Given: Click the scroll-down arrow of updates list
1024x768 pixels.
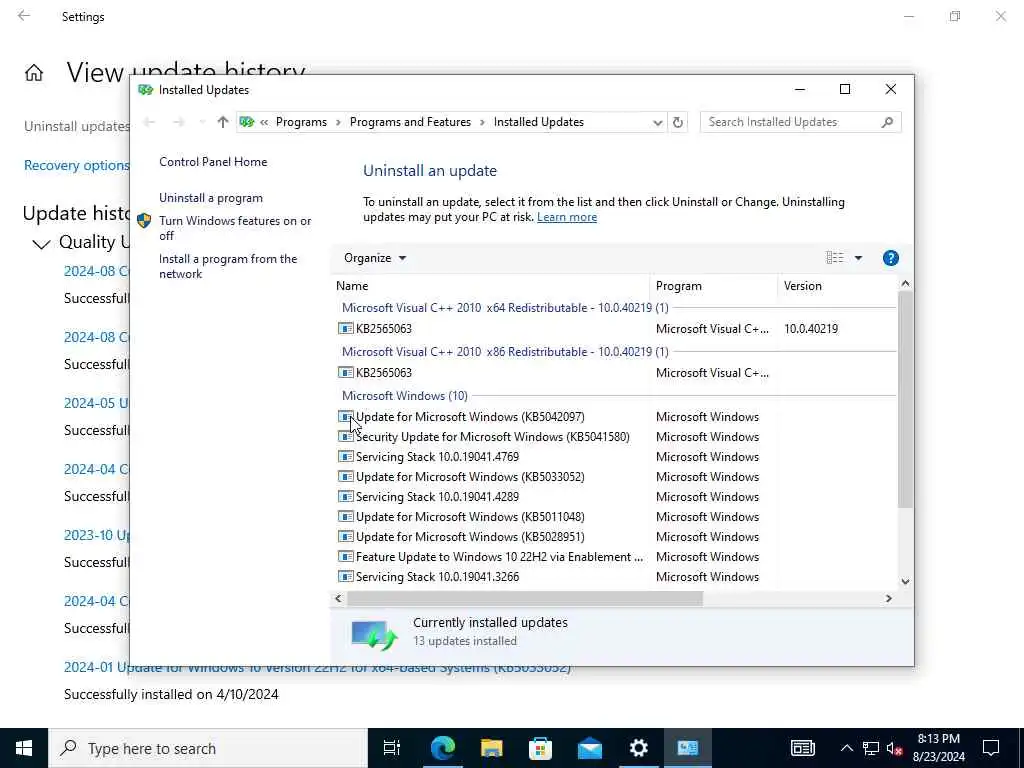Looking at the screenshot, I should [x=905, y=581].
